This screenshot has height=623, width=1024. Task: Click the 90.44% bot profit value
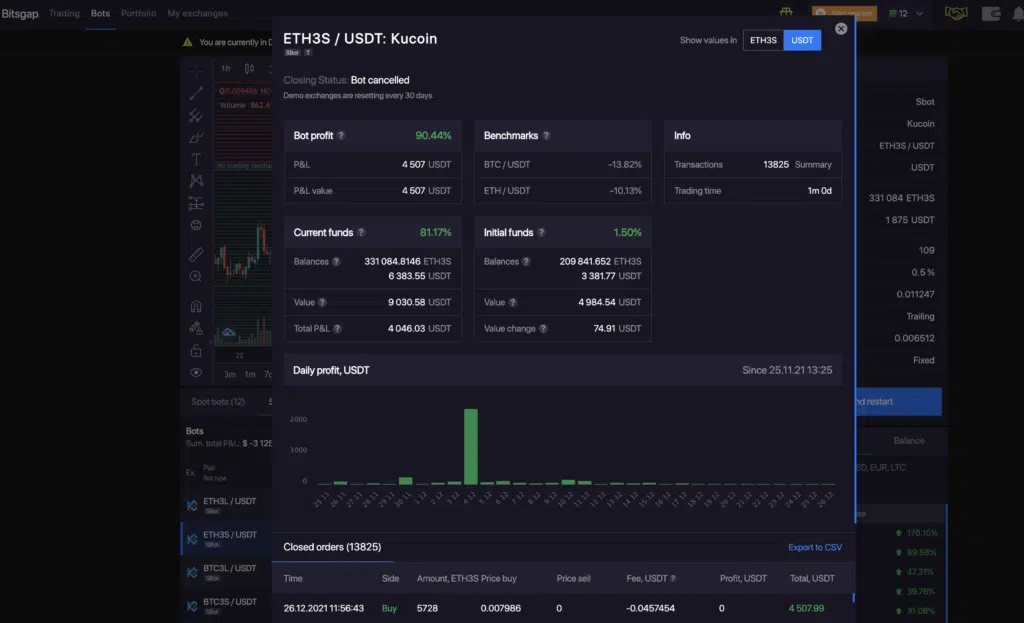tap(433, 136)
